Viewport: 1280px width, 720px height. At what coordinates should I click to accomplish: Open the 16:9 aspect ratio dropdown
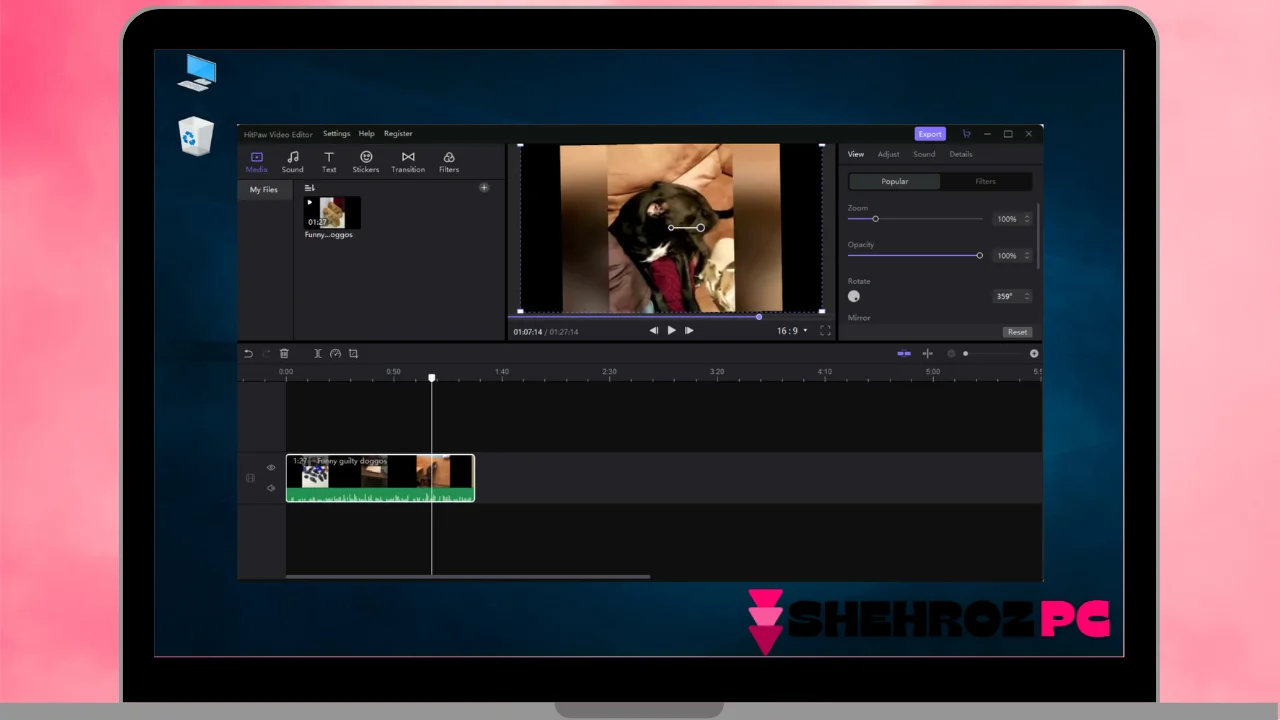click(x=792, y=330)
